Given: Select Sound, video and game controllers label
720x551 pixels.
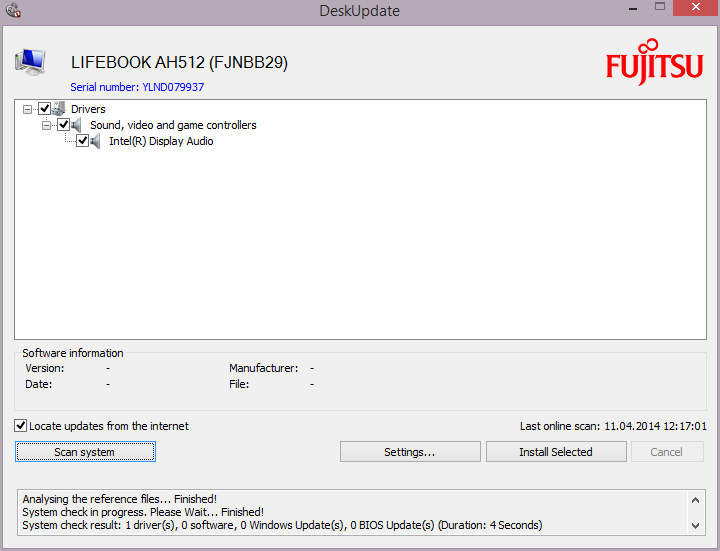Looking at the screenshot, I should click(x=173, y=125).
